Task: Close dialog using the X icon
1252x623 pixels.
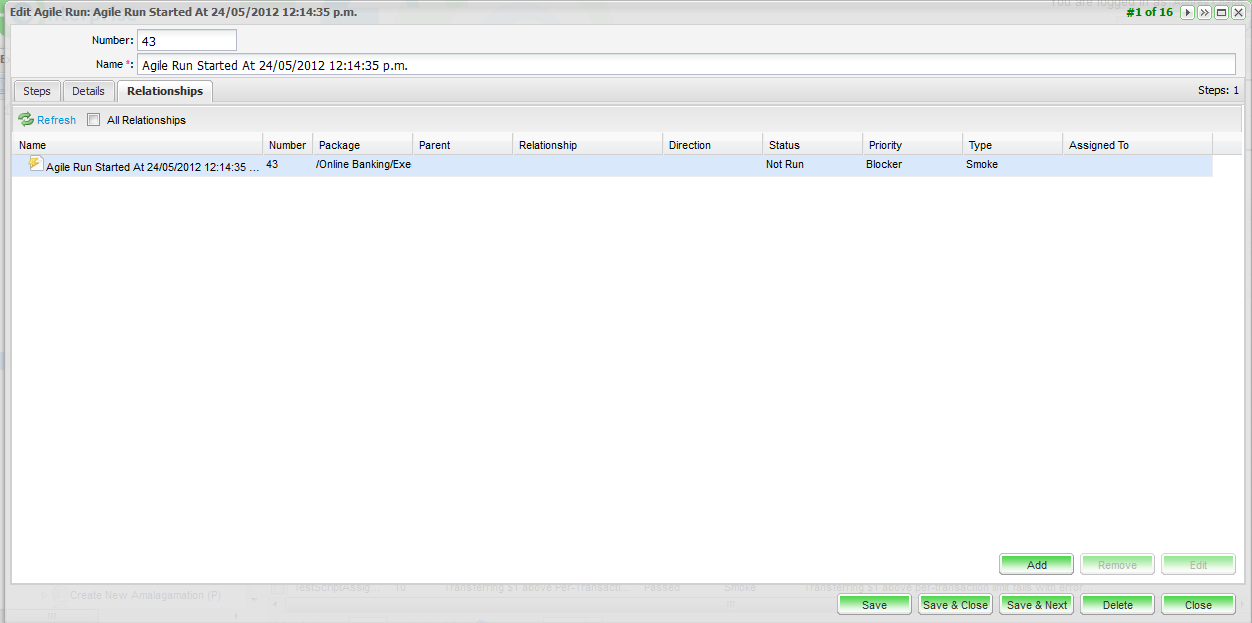Action: coord(1238,13)
